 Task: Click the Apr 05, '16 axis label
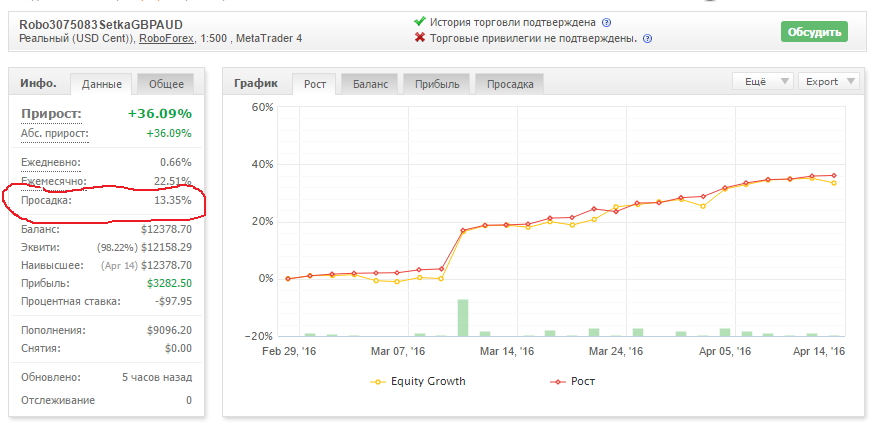click(725, 351)
